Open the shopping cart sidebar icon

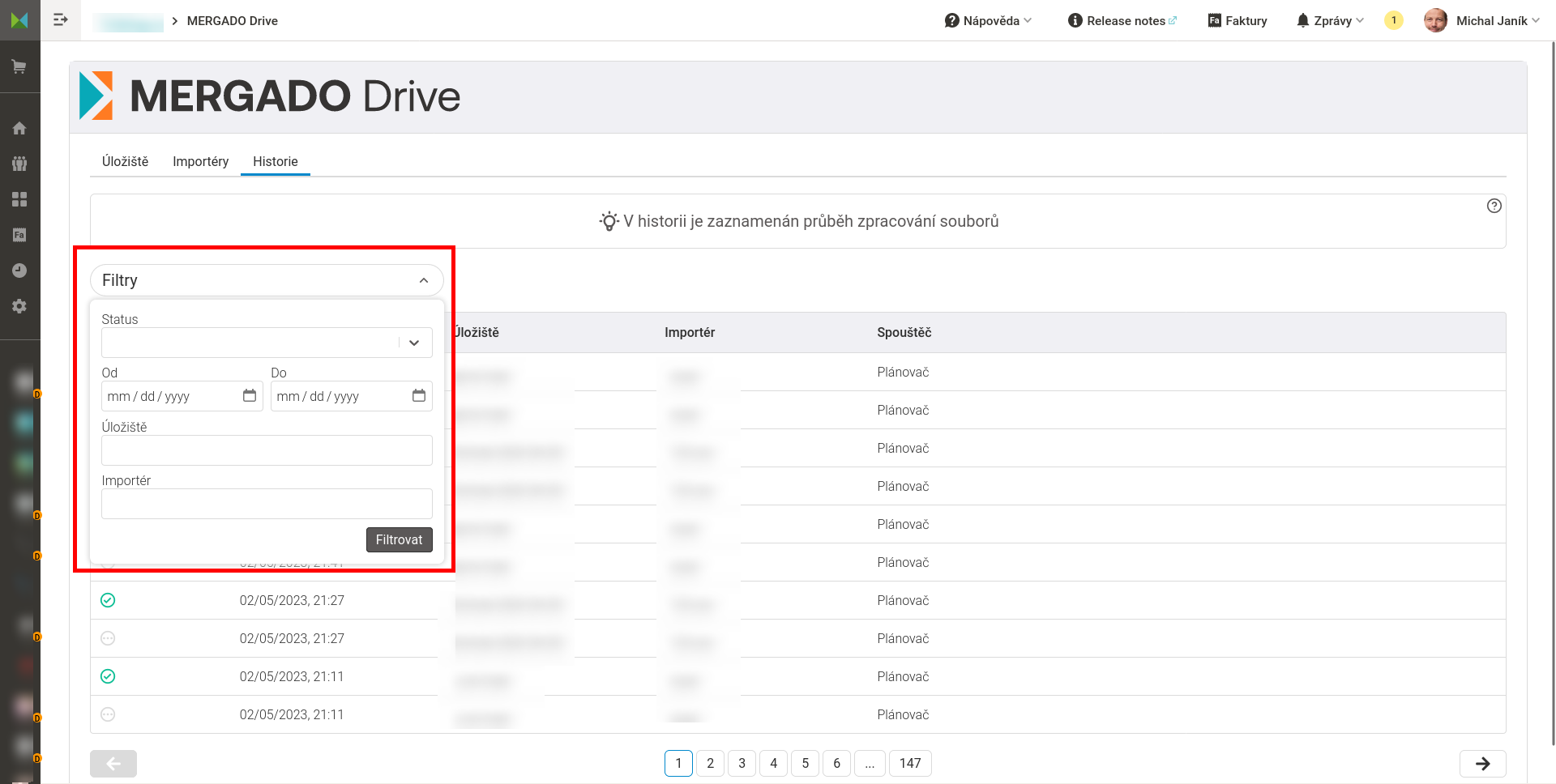19,66
